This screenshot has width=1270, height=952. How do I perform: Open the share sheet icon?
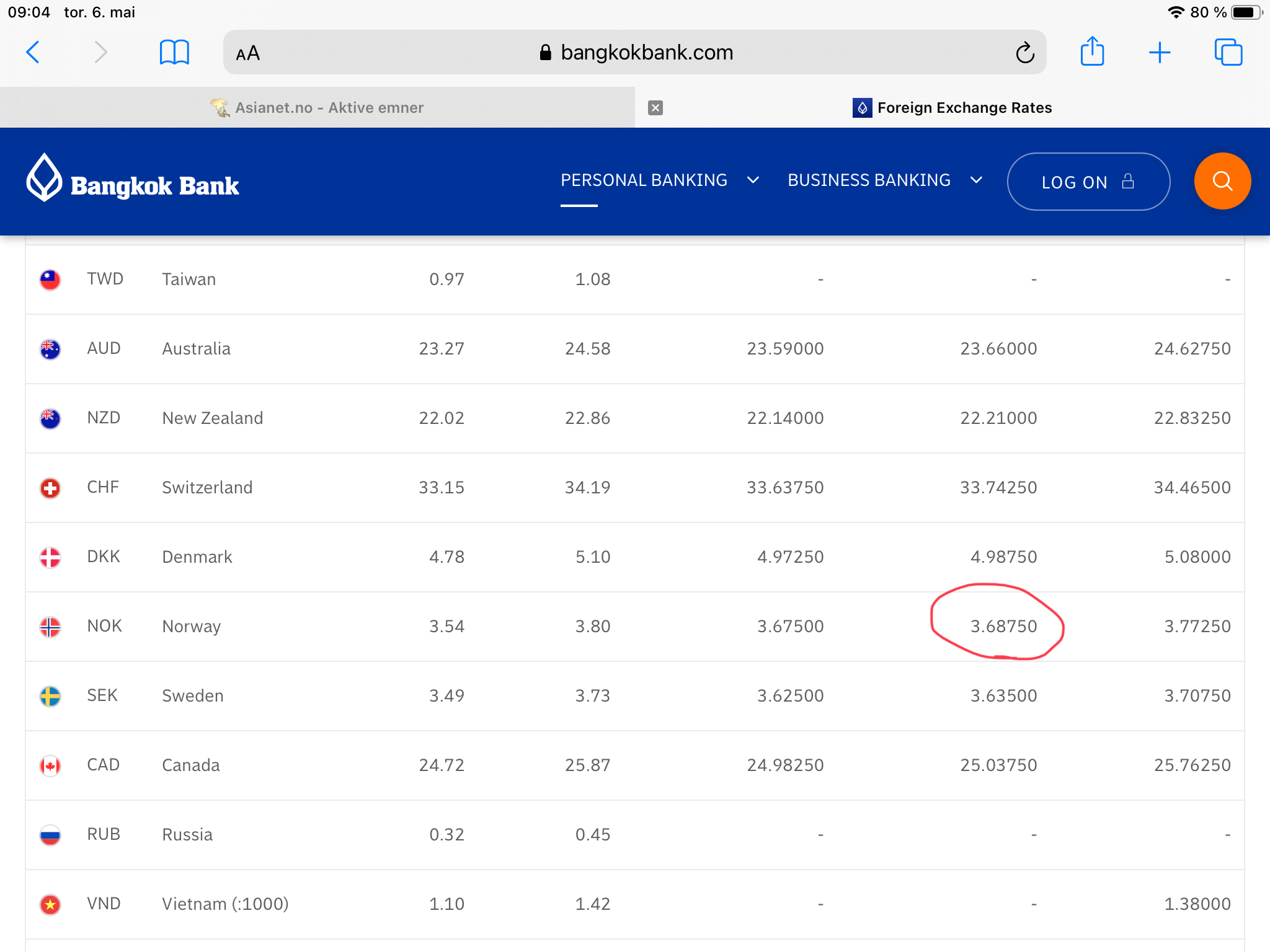[x=1092, y=51]
